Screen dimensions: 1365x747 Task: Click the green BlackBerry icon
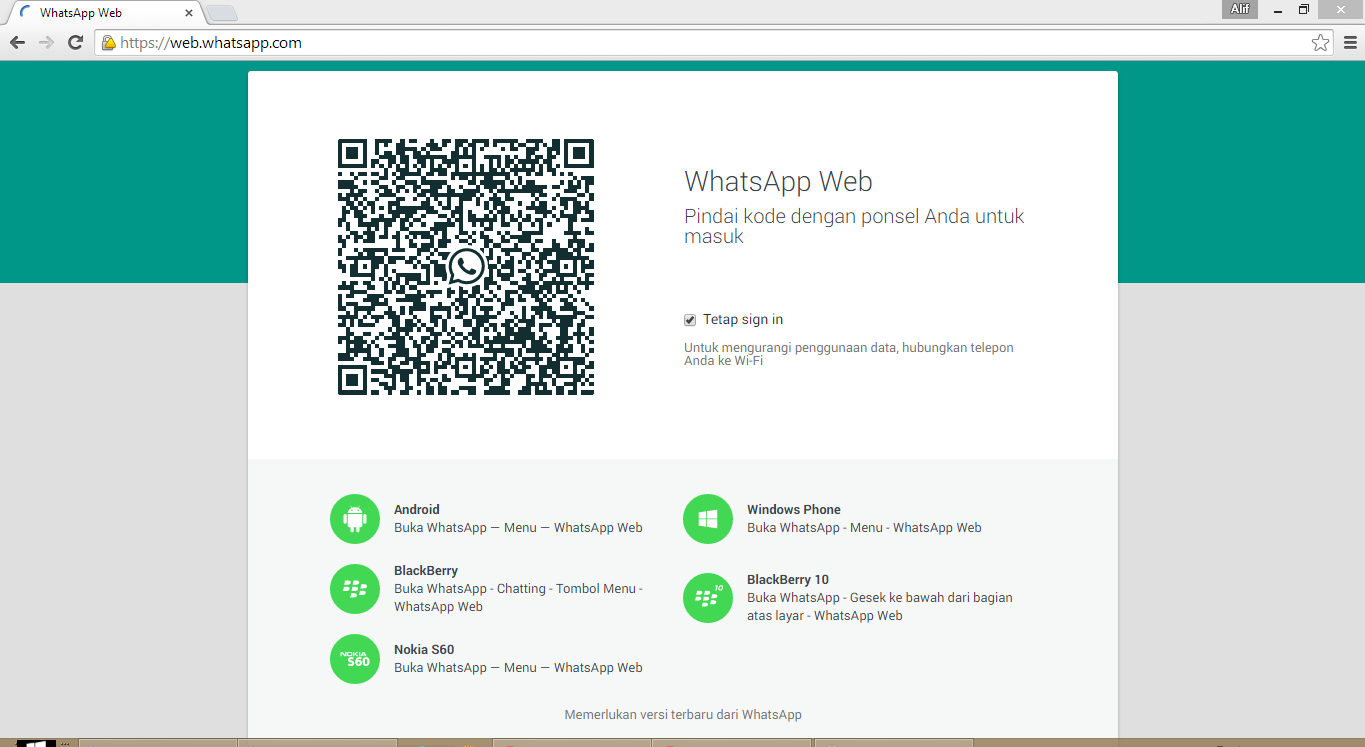(x=355, y=589)
